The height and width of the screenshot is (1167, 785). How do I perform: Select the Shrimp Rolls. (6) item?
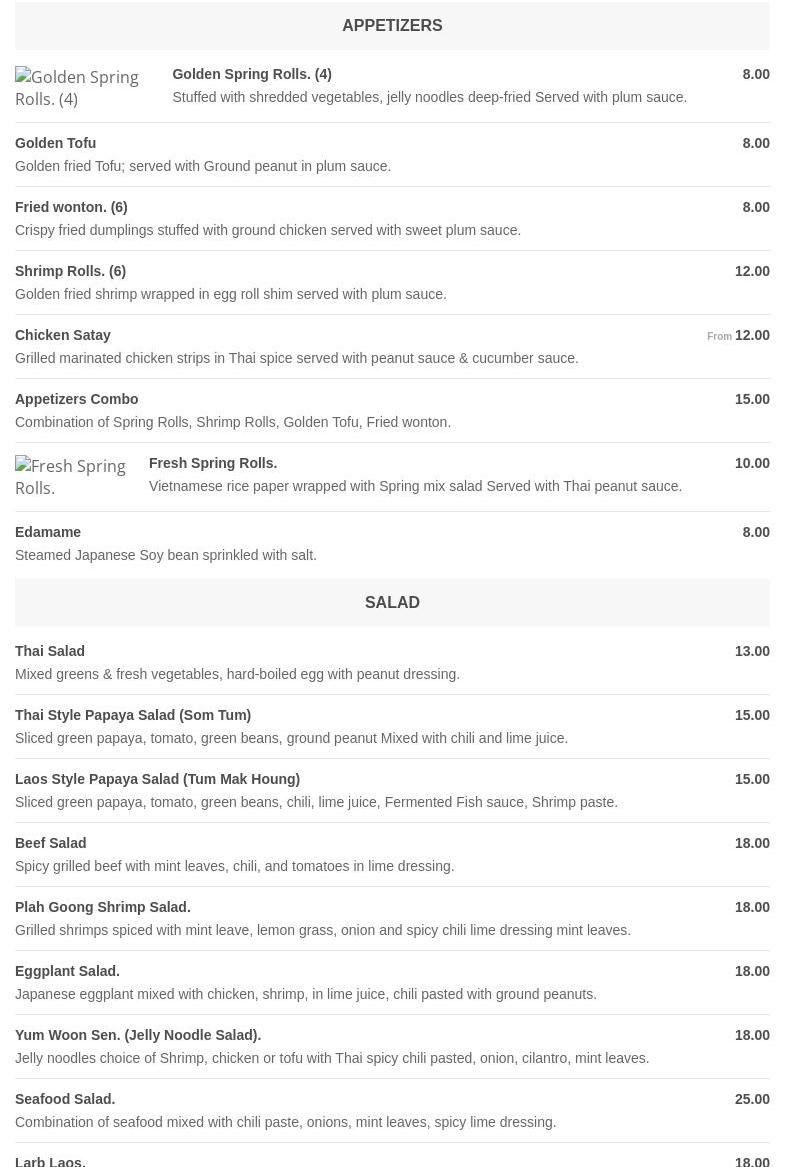click(x=70, y=271)
